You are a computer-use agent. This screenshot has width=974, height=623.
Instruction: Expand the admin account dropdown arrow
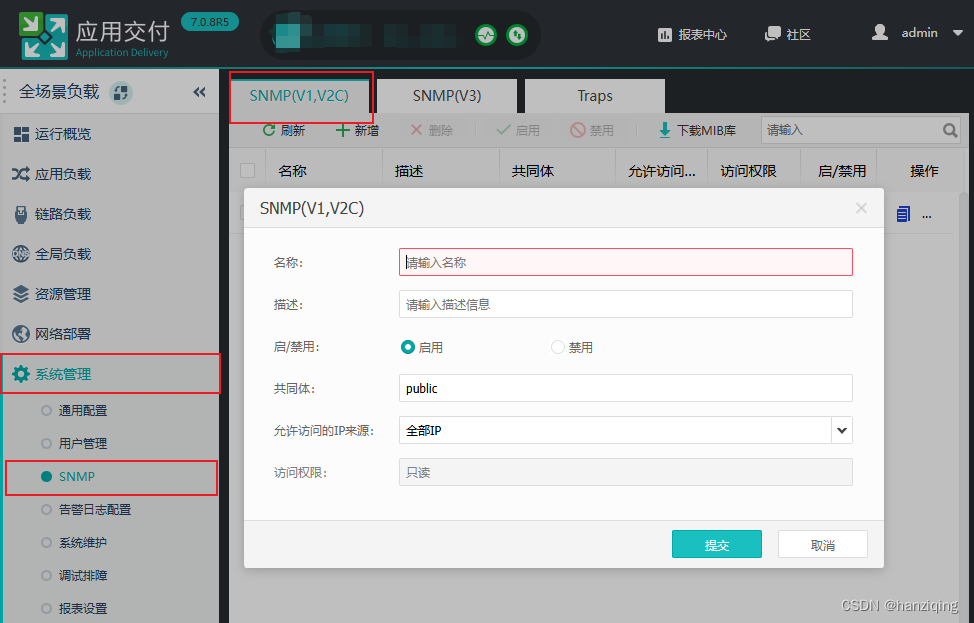click(x=957, y=33)
